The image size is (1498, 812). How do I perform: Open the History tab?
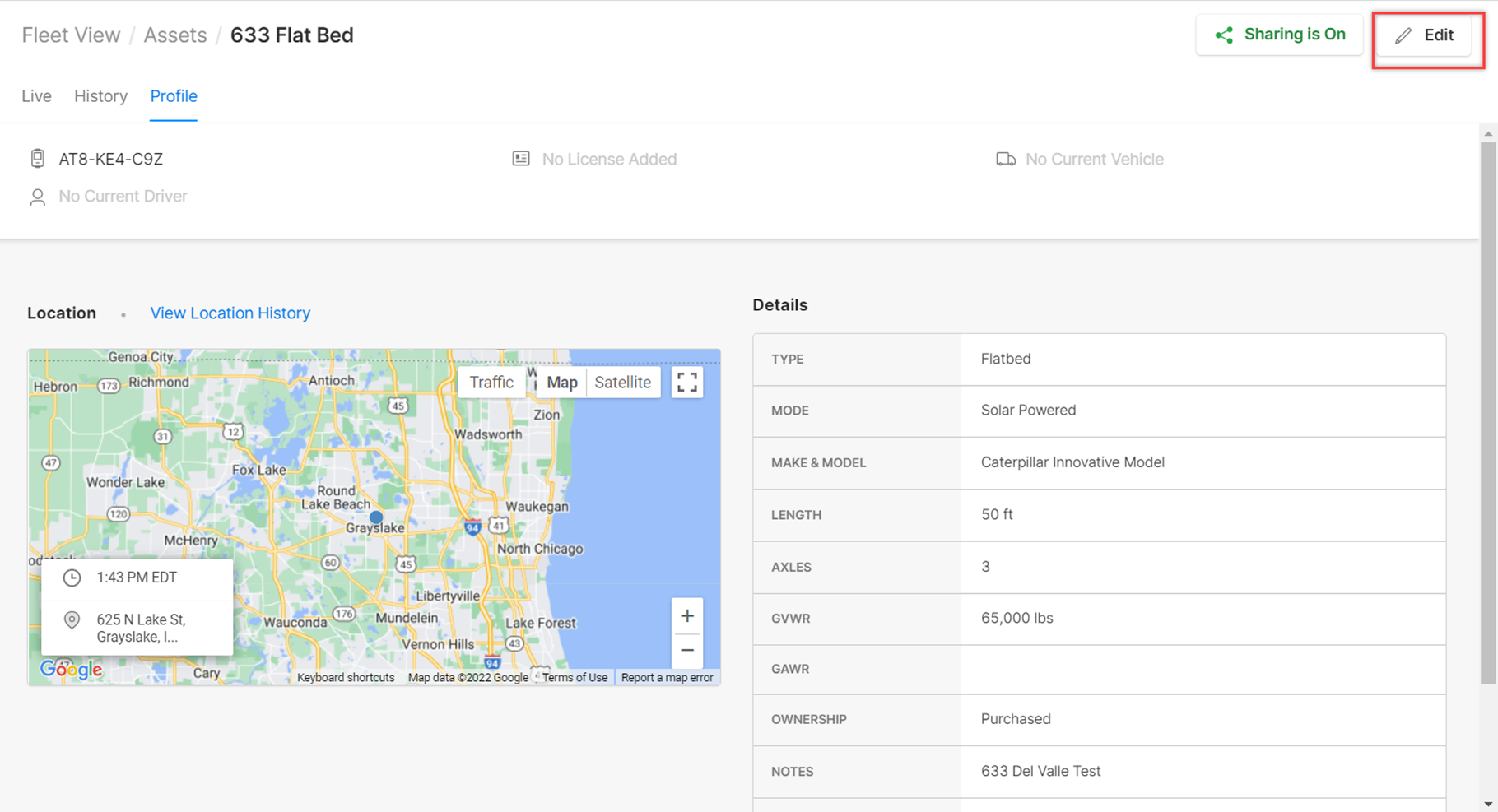point(100,96)
